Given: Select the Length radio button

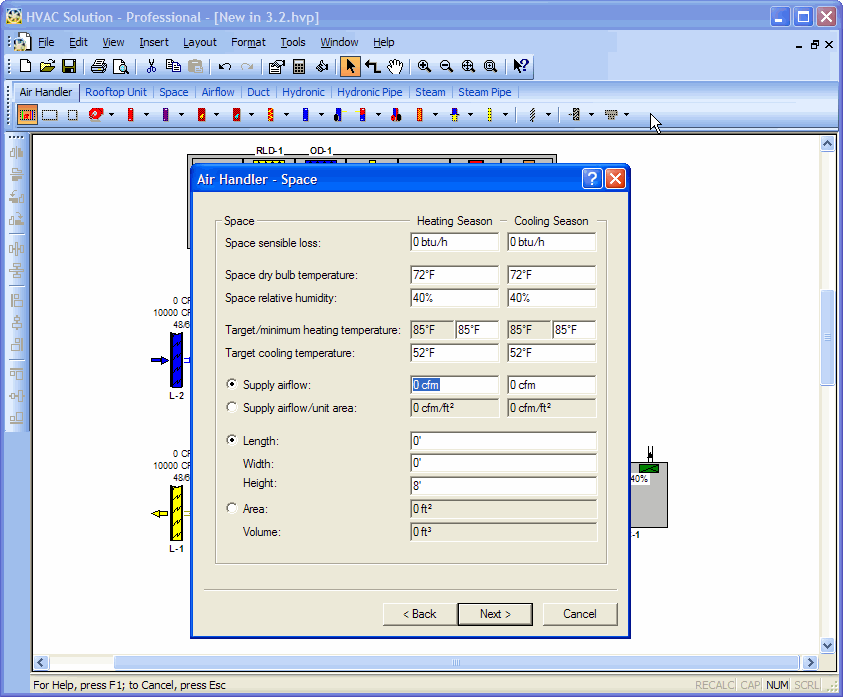Looking at the screenshot, I should [x=232, y=440].
